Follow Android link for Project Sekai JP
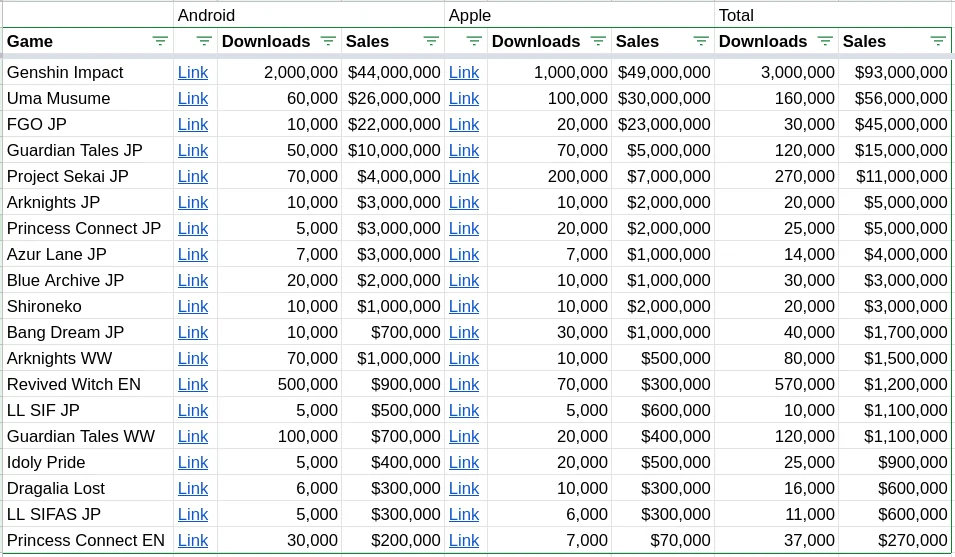The image size is (955, 557). click(x=193, y=176)
